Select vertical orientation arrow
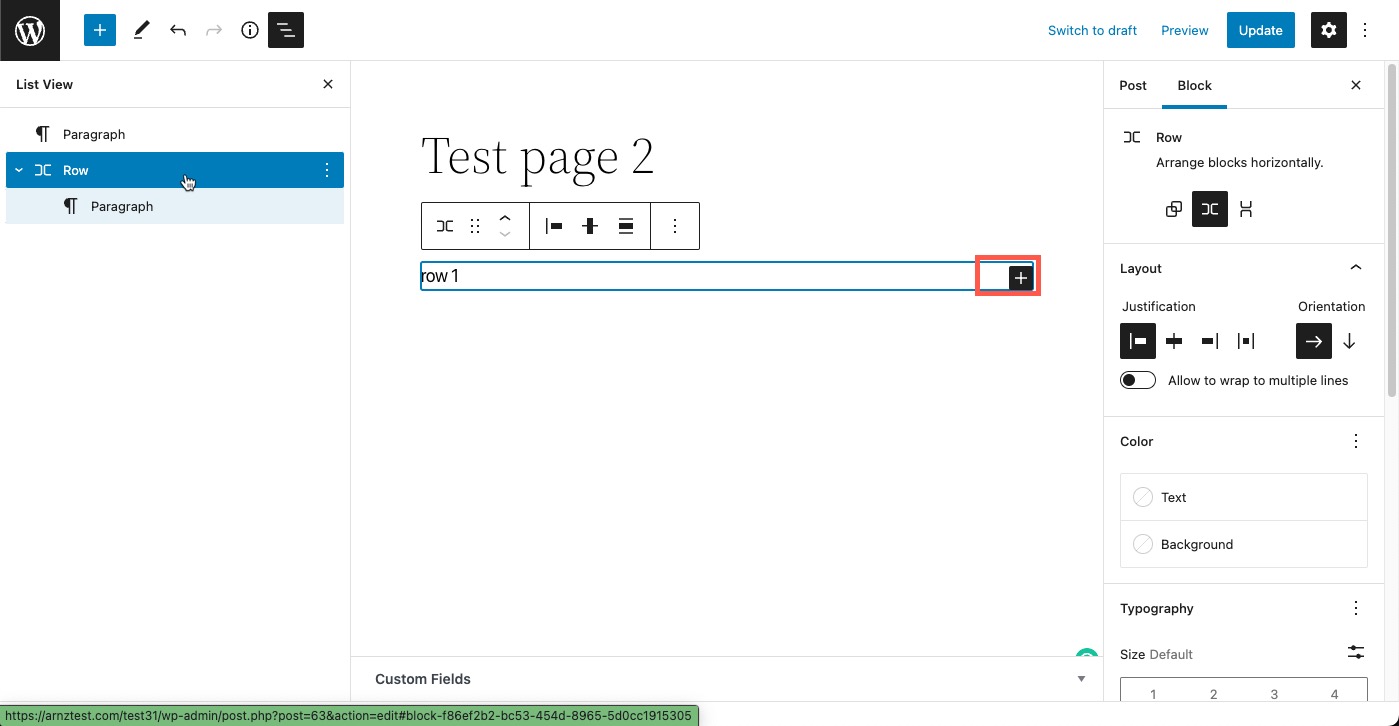Screen dimensions: 1399x726 (1349, 341)
